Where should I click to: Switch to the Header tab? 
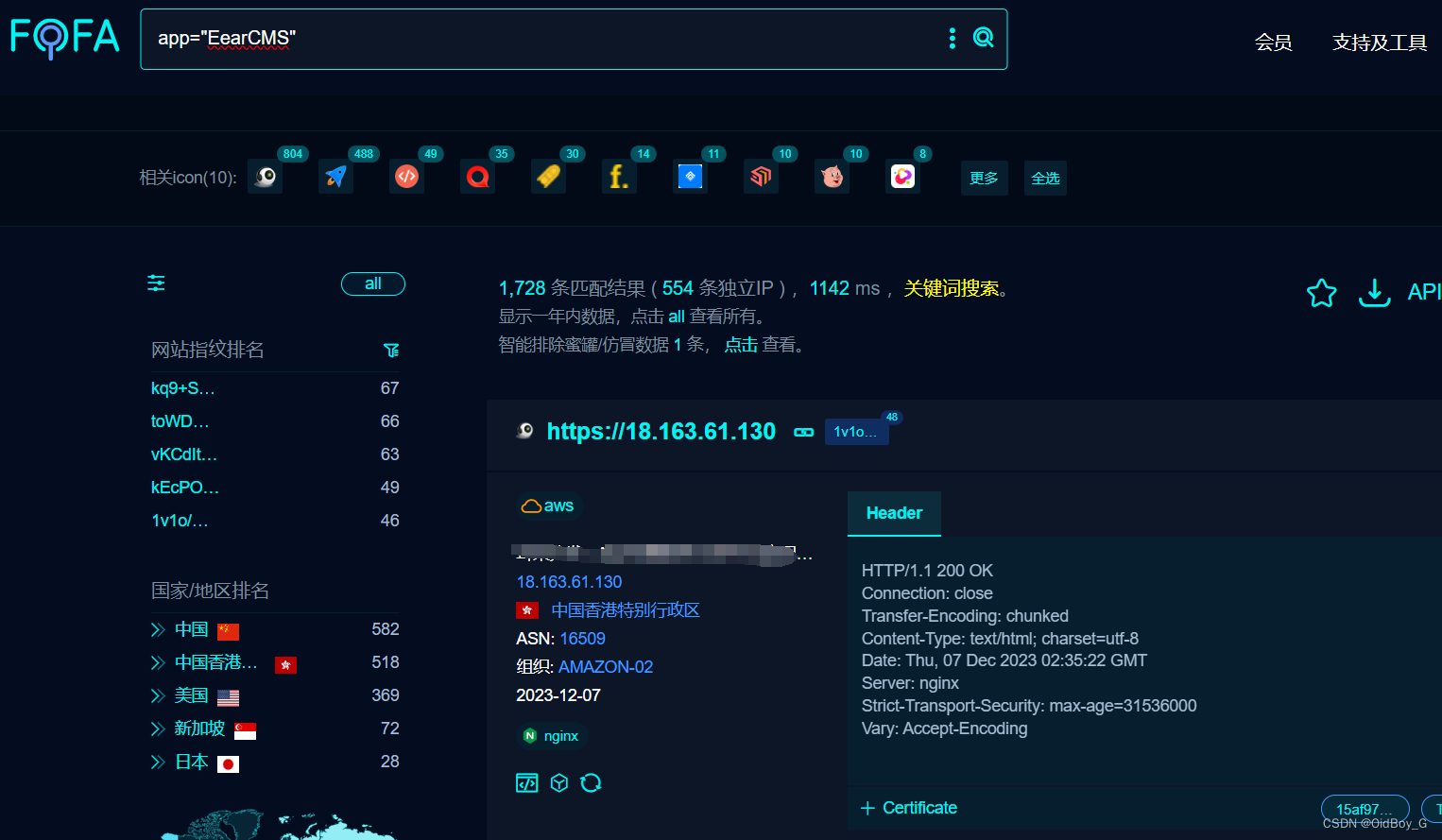point(894,513)
